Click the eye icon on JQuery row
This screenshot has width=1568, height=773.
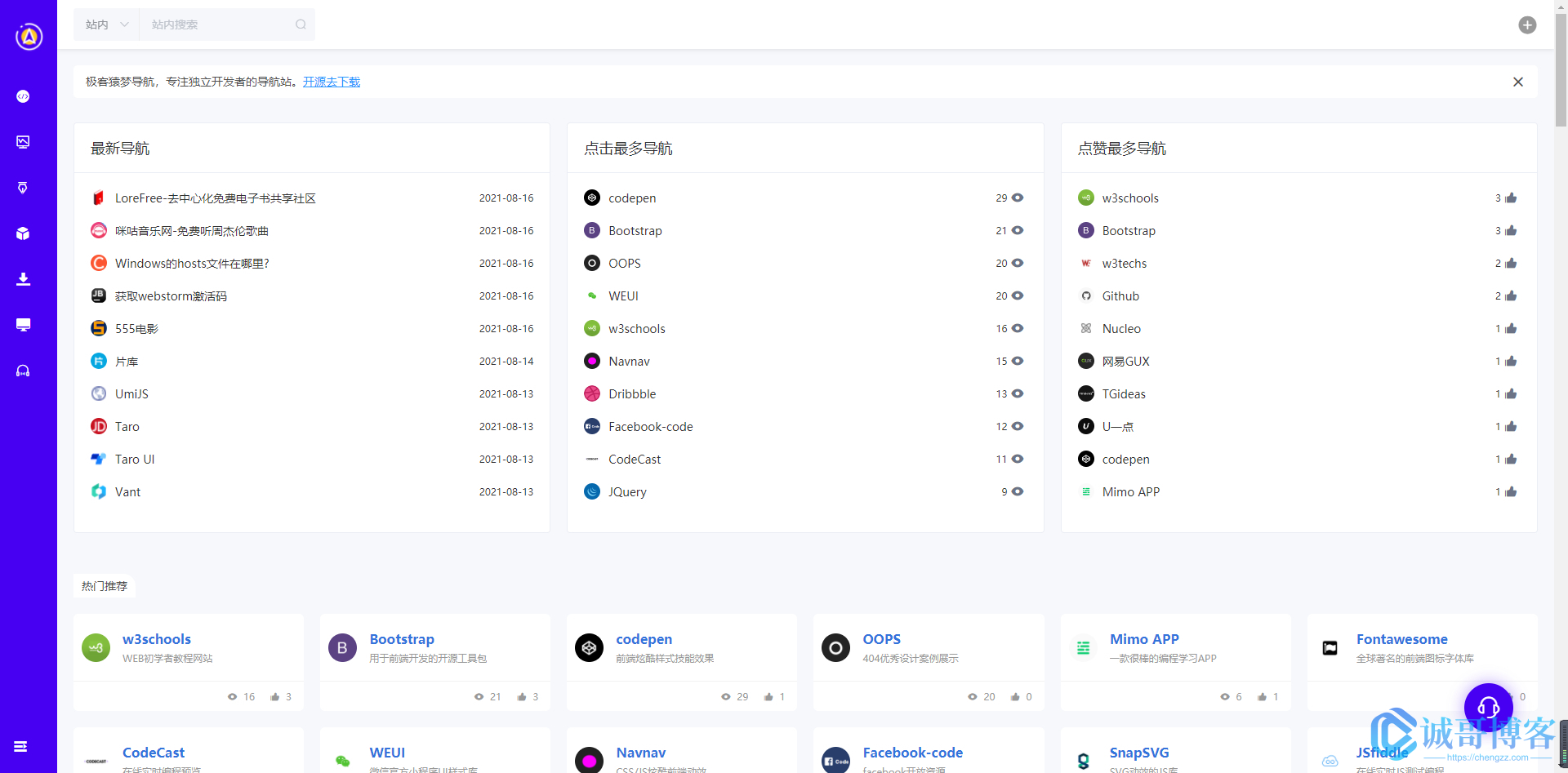[x=1018, y=491]
